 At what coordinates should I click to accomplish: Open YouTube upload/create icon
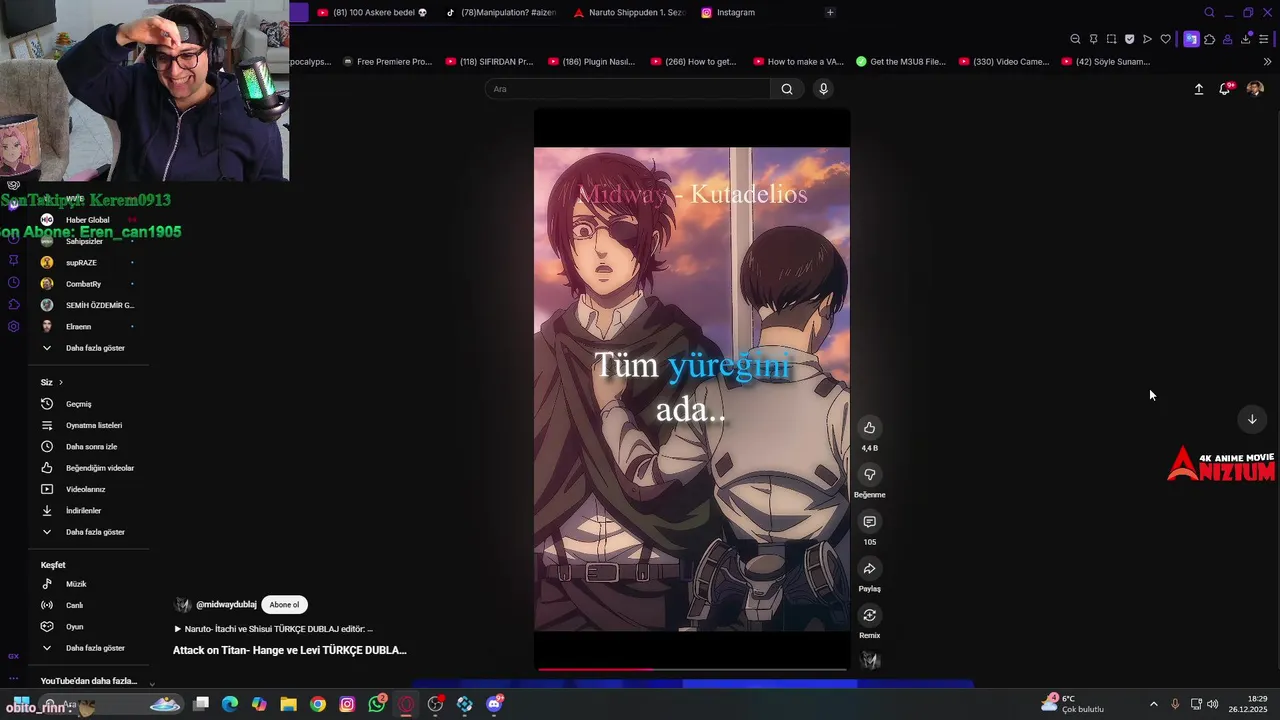(x=1198, y=89)
